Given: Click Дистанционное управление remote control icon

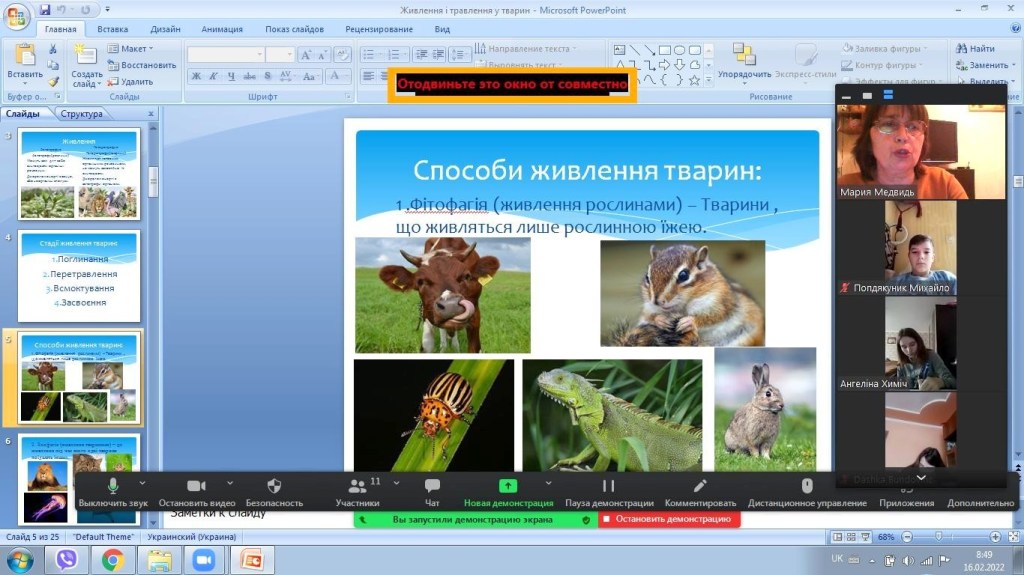Looking at the screenshot, I should (x=807, y=487).
